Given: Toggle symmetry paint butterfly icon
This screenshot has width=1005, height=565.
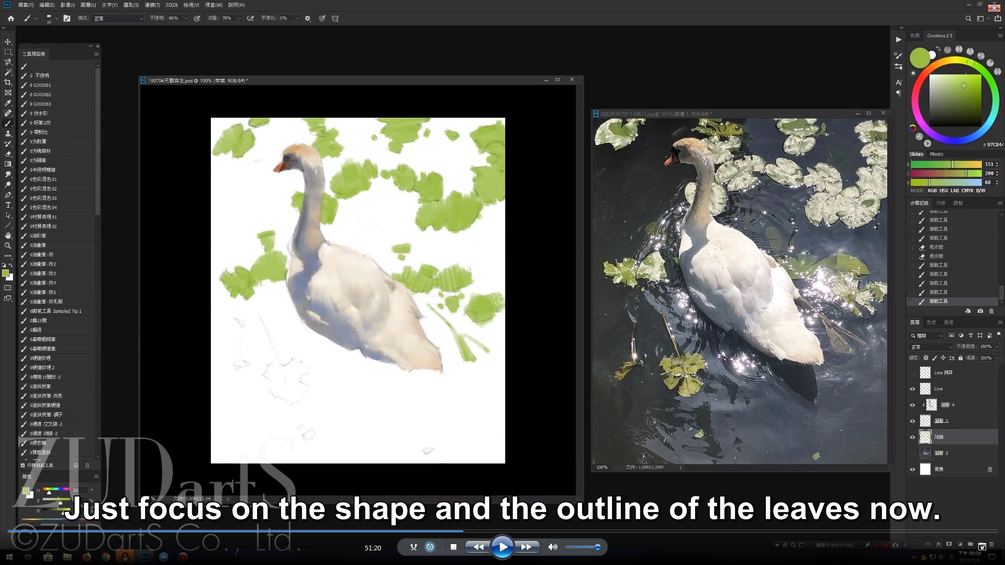Looking at the screenshot, I should (335, 18).
